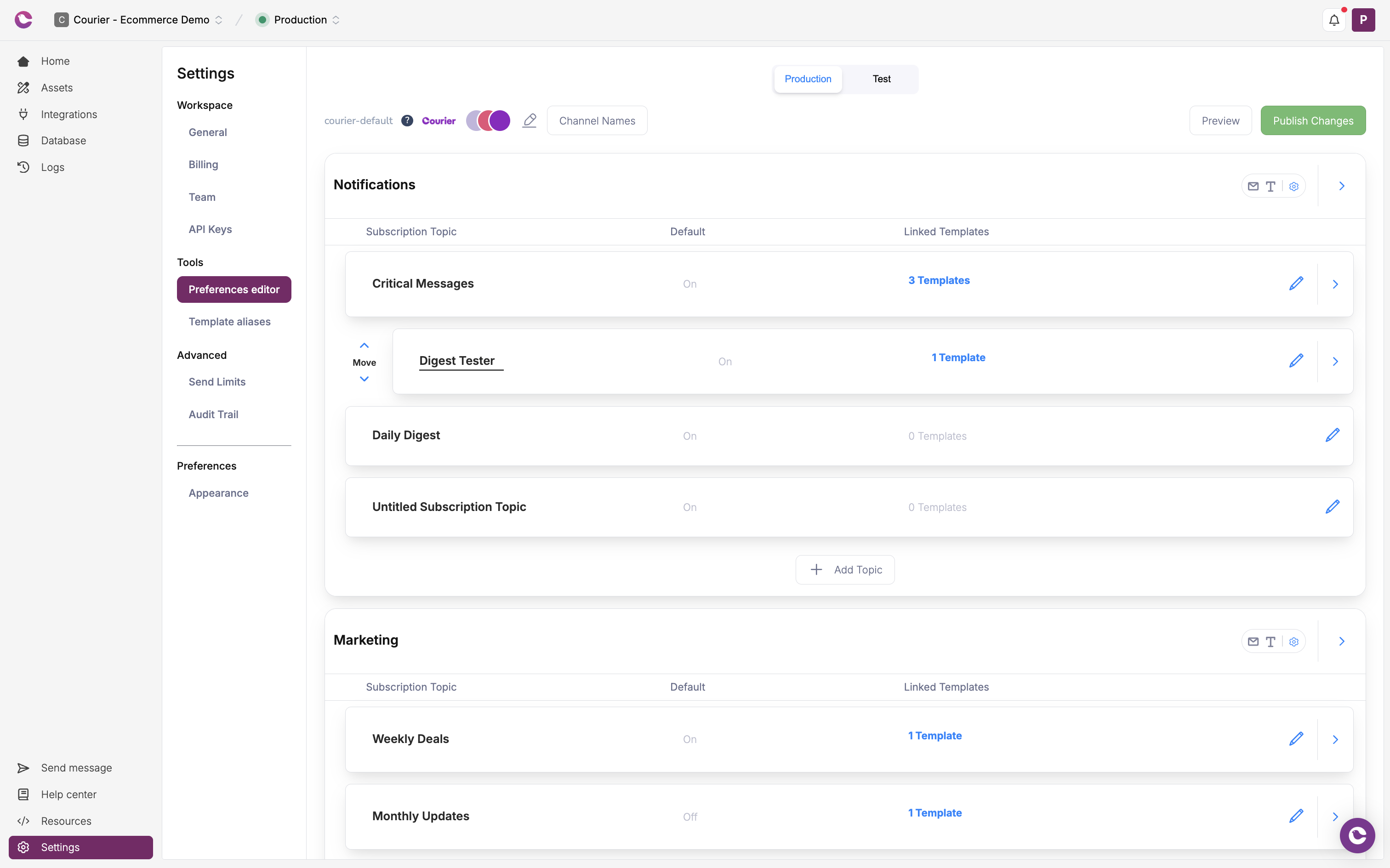This screenshot has width=1390, height=868.
Task: Open the workspace switcher next to Courier - Ecommerce Demo
Action: pyautogui.click(x=219, y=19)
